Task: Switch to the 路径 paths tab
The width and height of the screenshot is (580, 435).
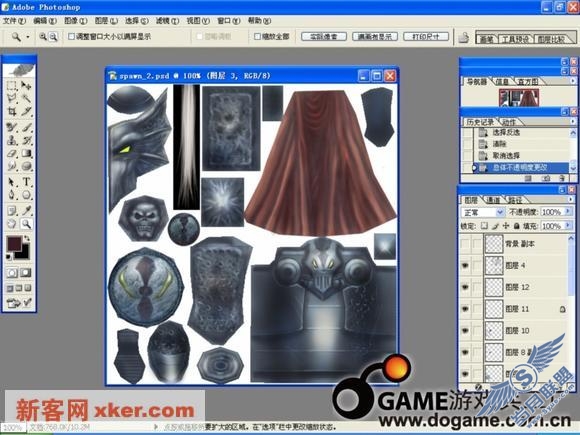Action: point(515,200)
